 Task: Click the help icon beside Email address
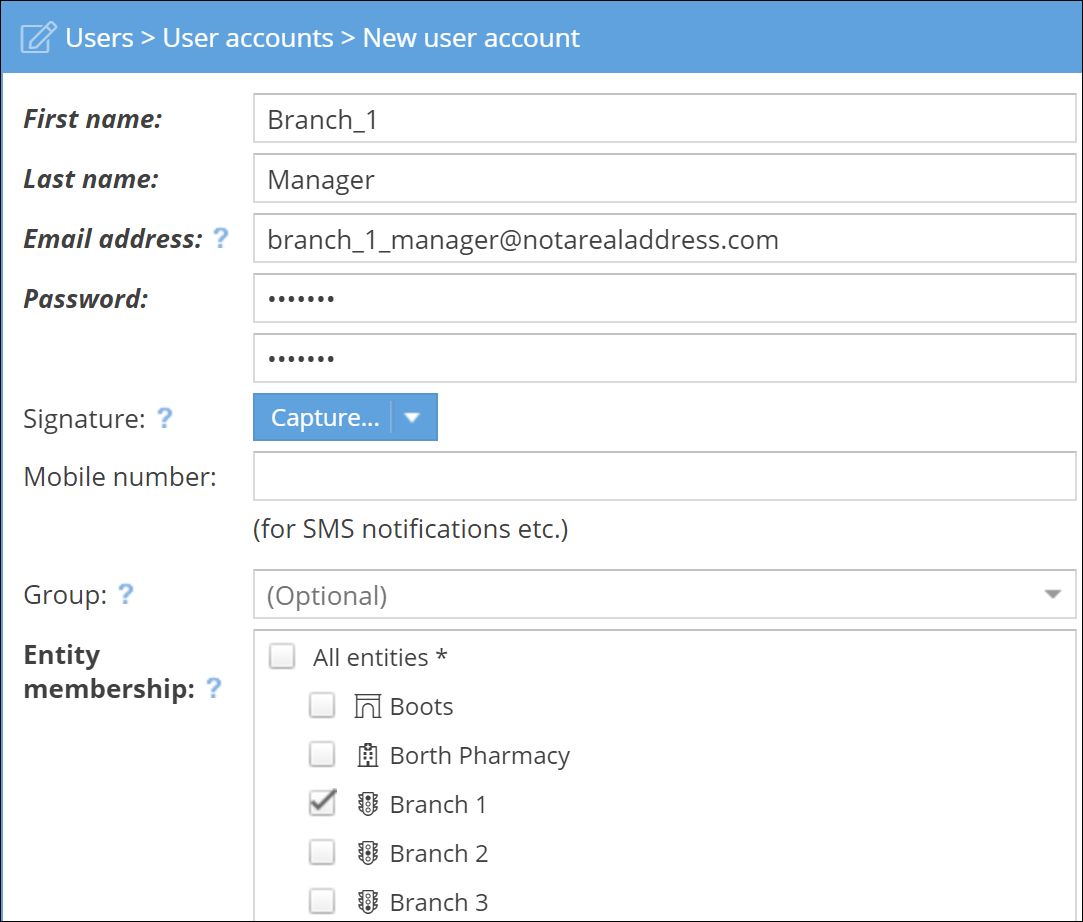pos(220,239)
